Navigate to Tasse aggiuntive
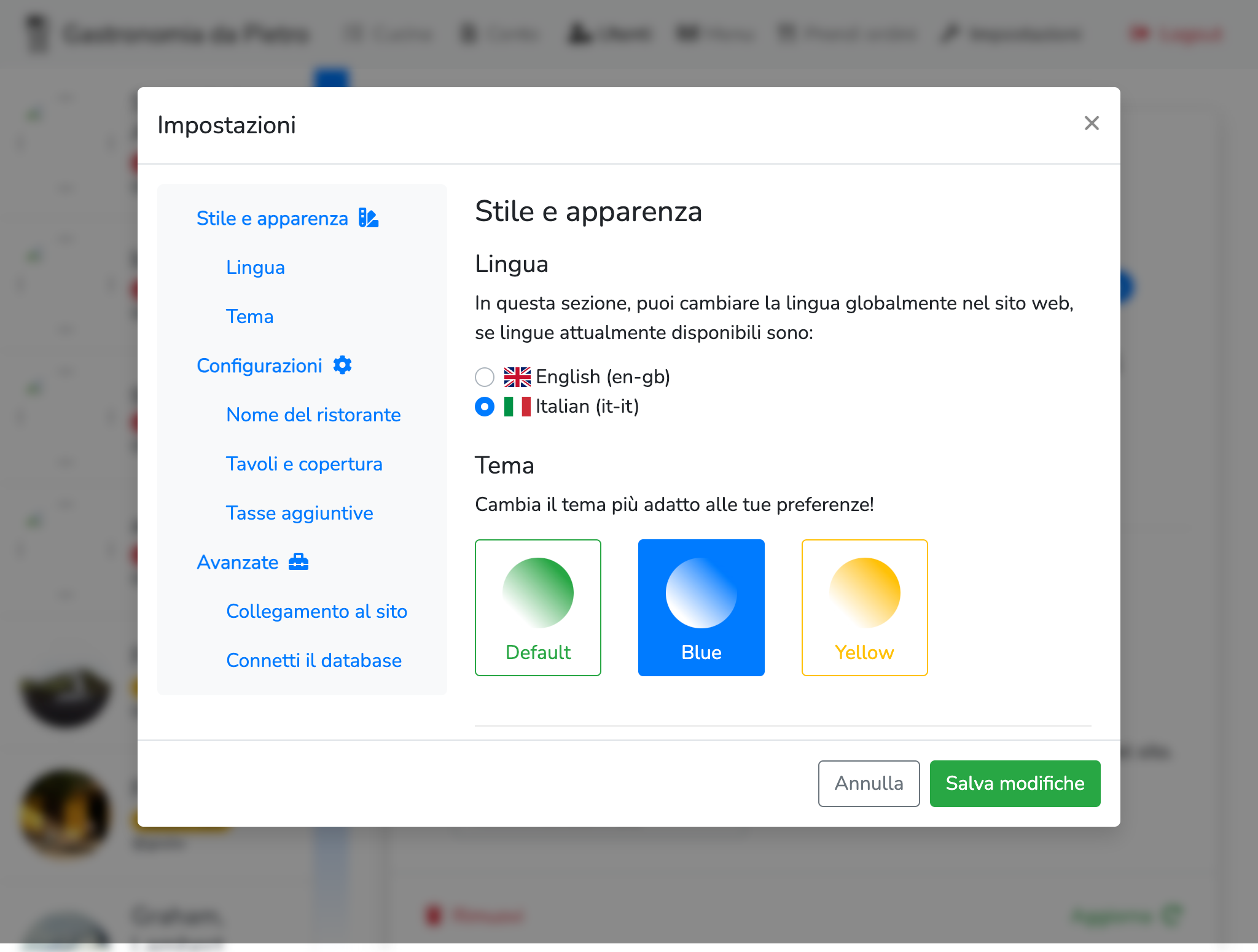The height and width of the screenshot is (952, 1258). pyautogui.click(x=300, y=513)
